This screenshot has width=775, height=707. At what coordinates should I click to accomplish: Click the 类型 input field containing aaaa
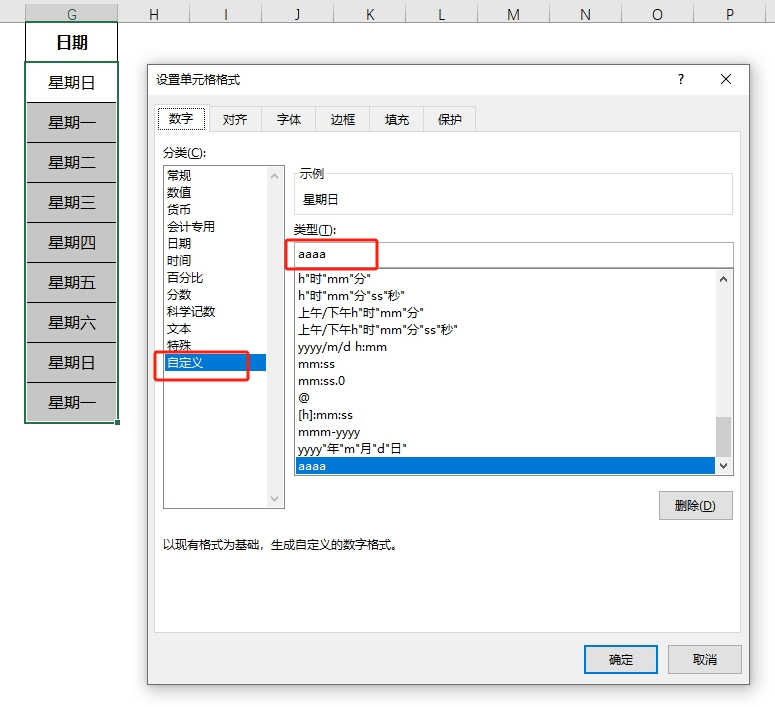click(x=514, y=255)
